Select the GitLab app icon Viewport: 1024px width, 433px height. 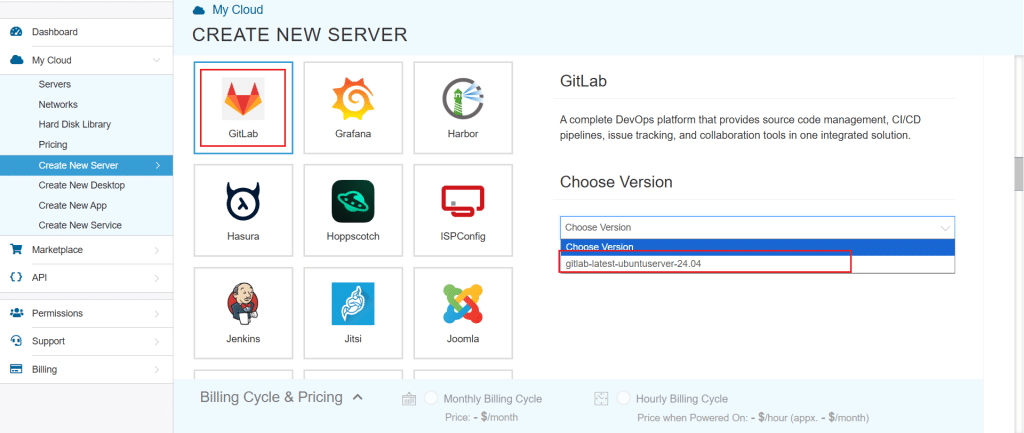pyautogui.click(x=243, y=98)
